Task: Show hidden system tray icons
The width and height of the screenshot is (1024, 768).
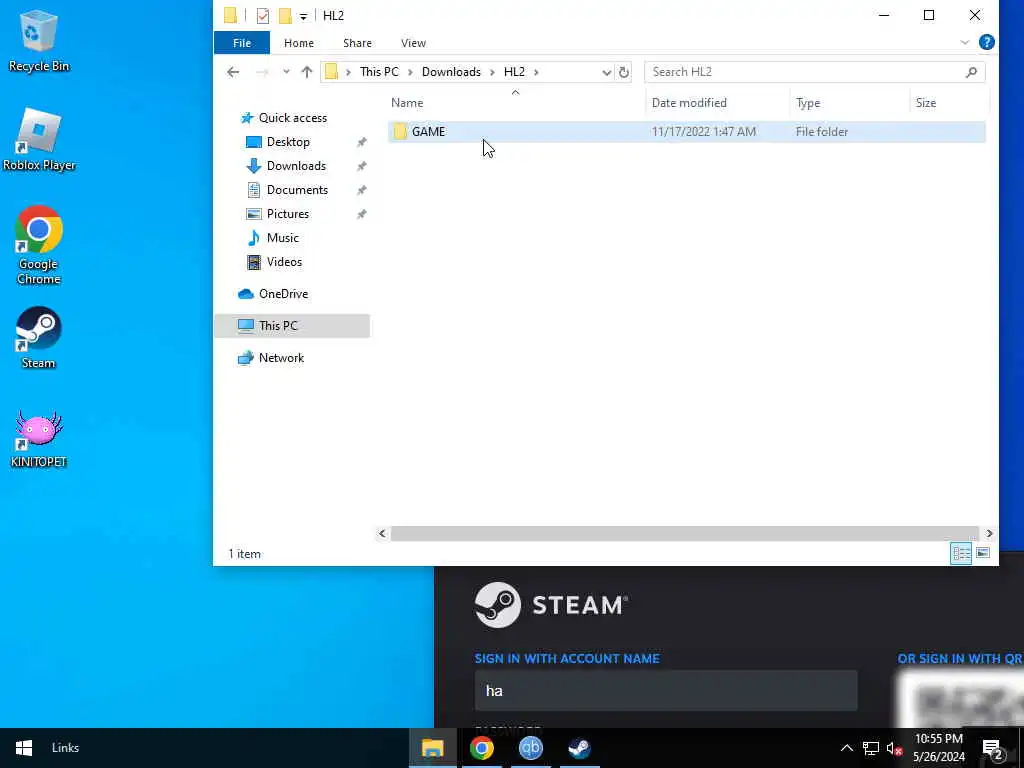Action: point(846,748)
